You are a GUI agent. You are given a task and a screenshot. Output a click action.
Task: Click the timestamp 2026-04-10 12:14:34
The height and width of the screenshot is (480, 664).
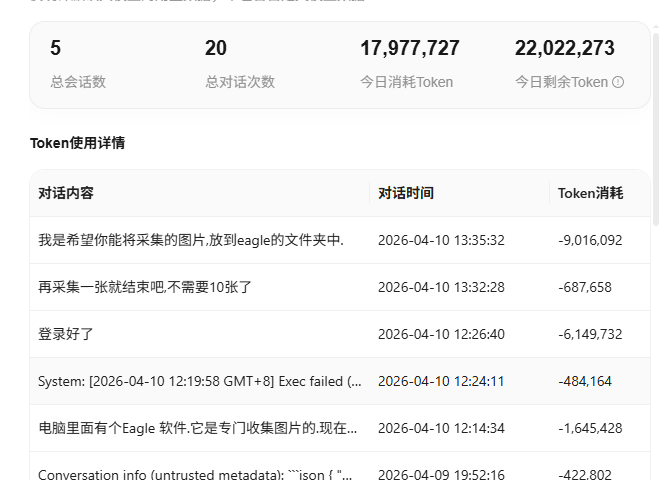(x=441, y=428)
